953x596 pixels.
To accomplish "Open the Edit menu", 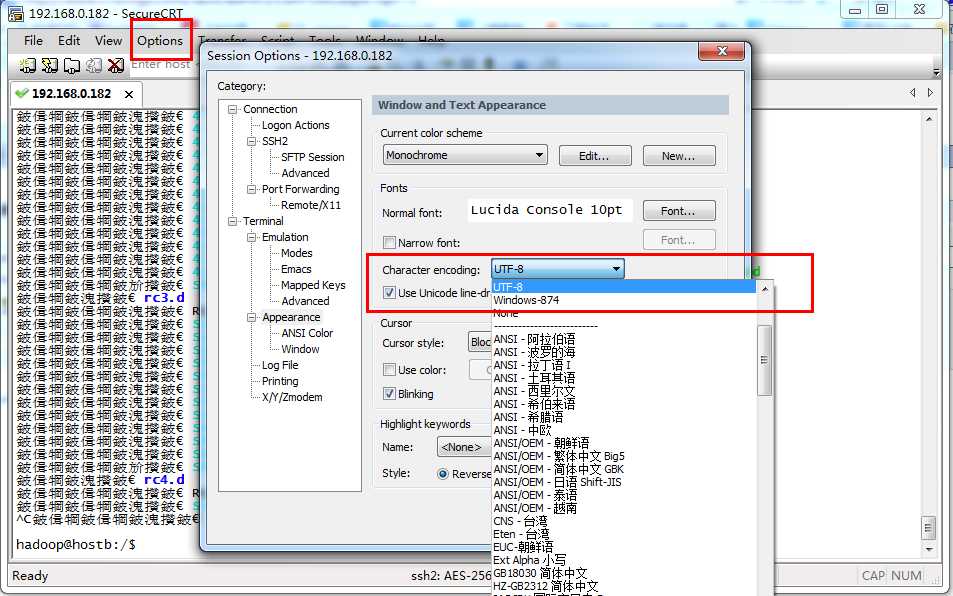I will point(69,41).
